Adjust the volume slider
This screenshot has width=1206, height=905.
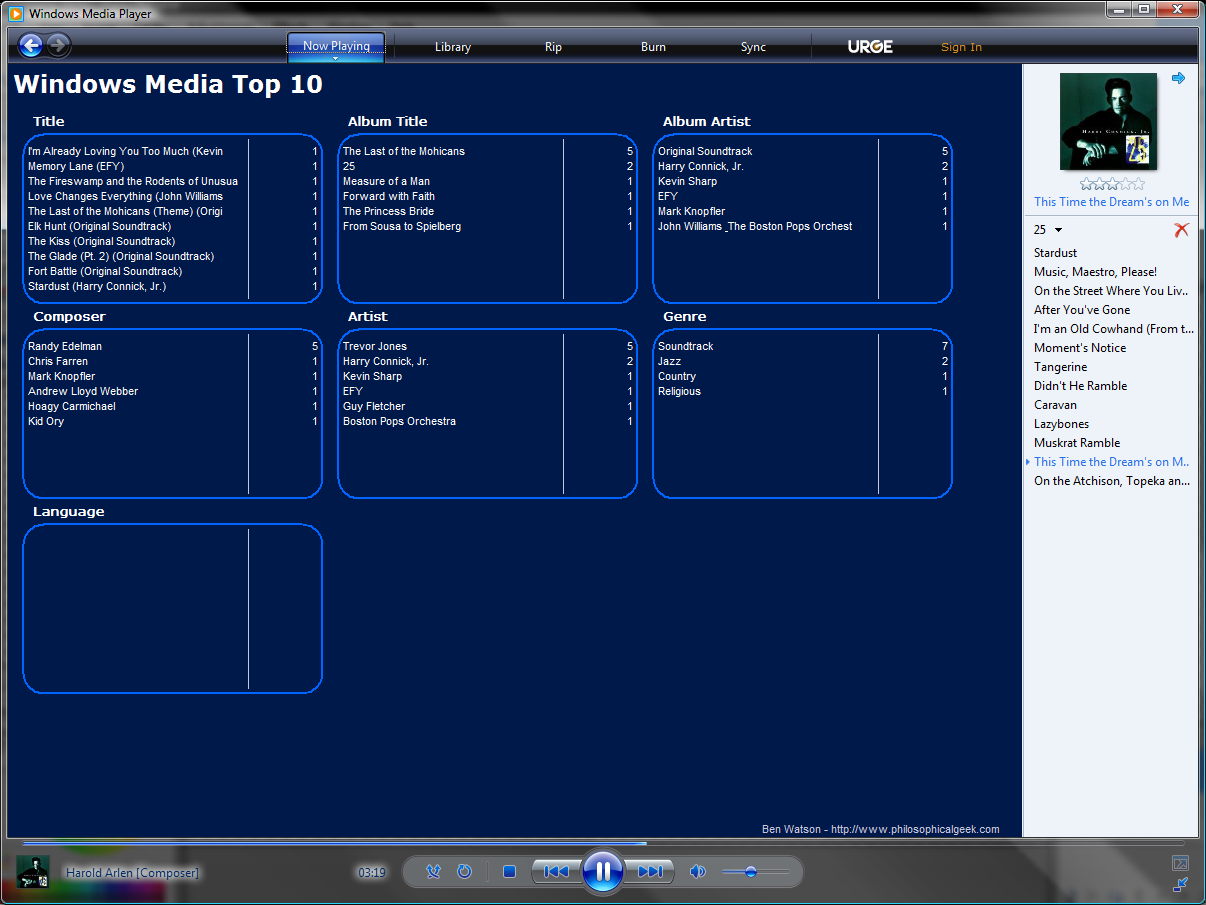pyautogui.click(x=755, y=872)
